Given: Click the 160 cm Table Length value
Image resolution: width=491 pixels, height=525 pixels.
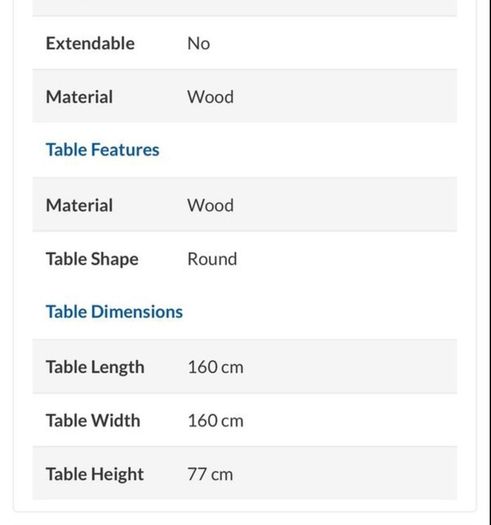Looking at the screenshot, I should click(x=215, y=367).
